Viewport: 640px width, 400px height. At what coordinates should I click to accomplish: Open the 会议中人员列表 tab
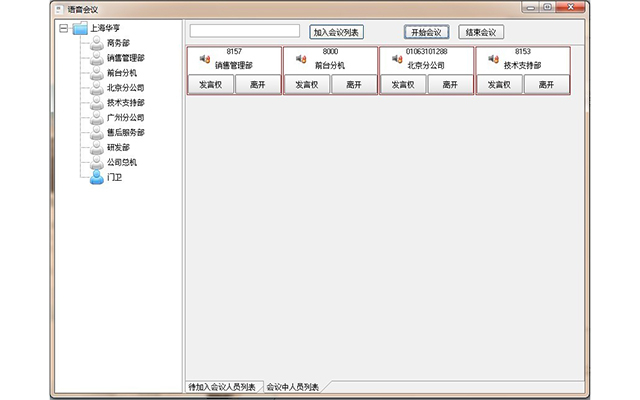pos(292,386)
